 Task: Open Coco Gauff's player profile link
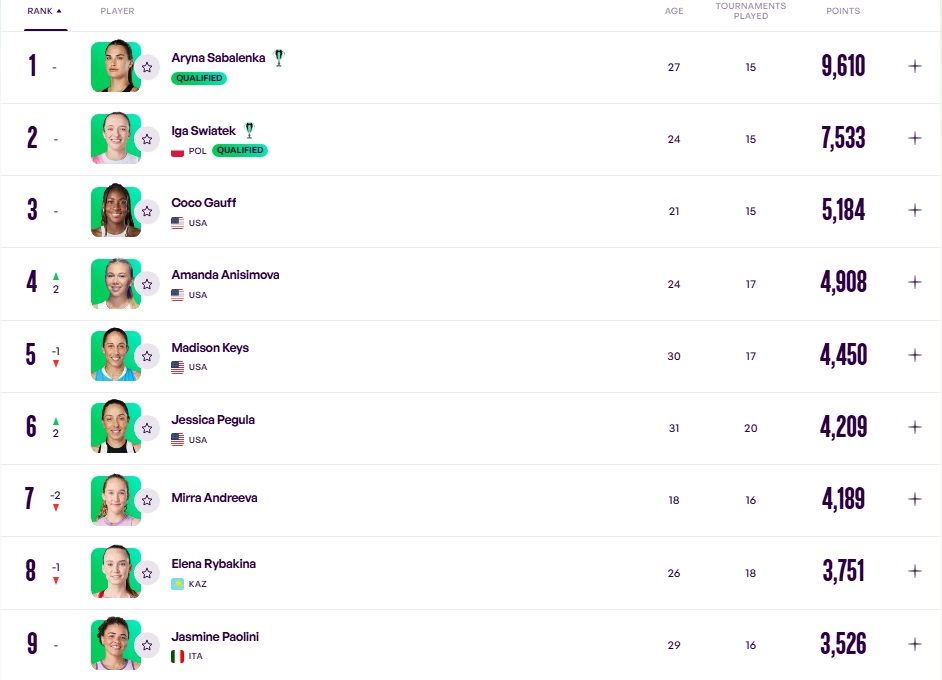[204, 202]
